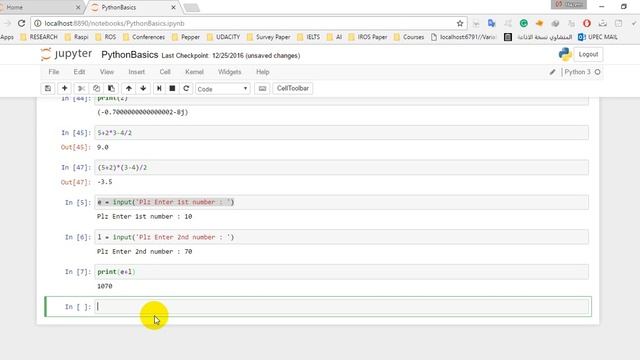Click the output value -3.5
Viewport: 640px width, 360px height.
click(x=104, y=182)
